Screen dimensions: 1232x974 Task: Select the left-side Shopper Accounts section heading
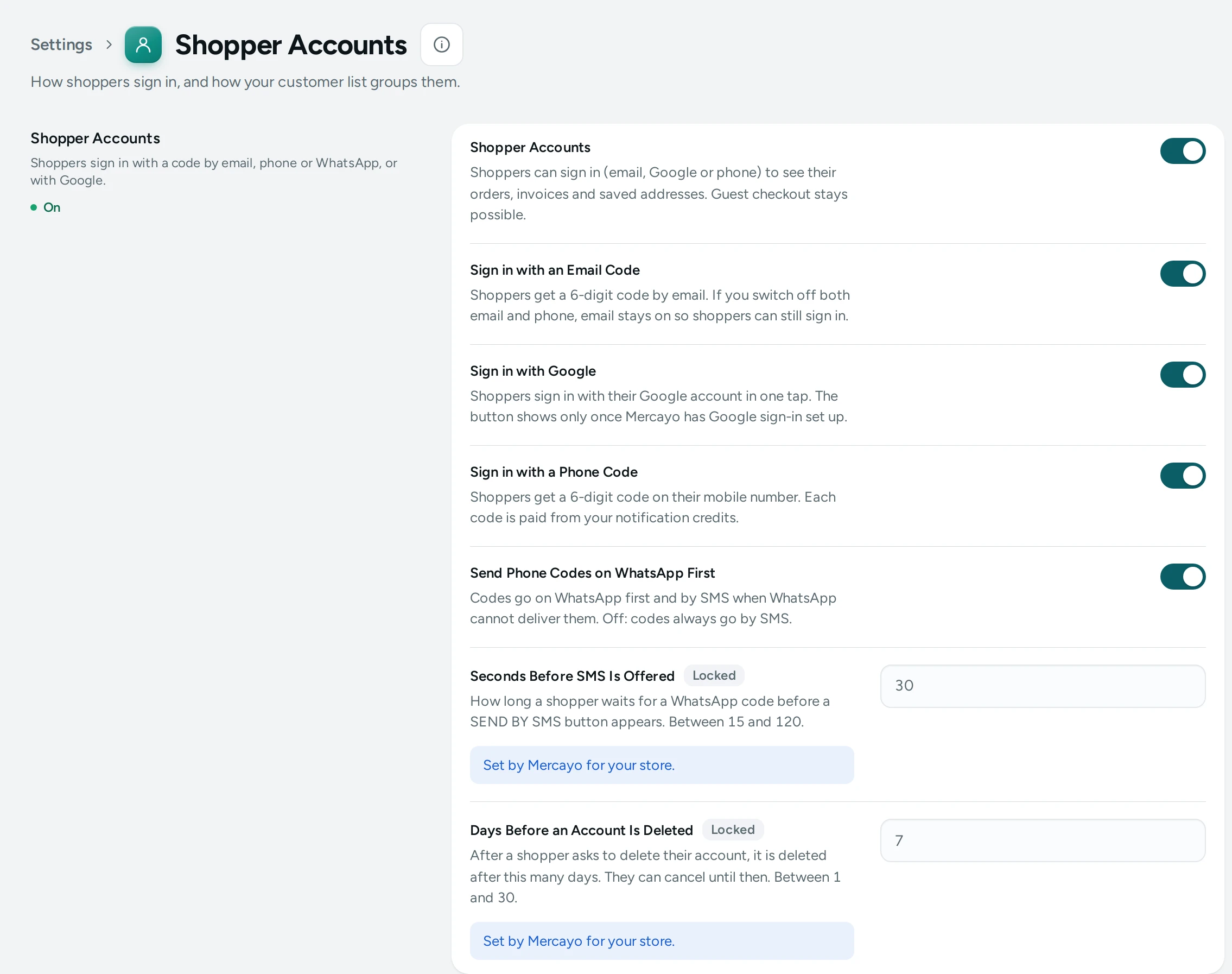tap(95, 138)
